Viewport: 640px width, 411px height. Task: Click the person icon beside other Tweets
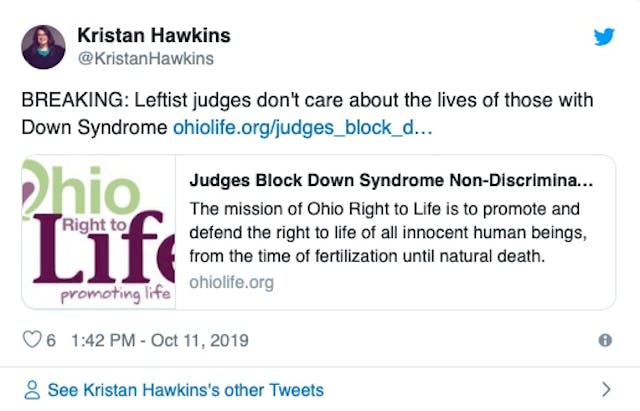(31, 389)
